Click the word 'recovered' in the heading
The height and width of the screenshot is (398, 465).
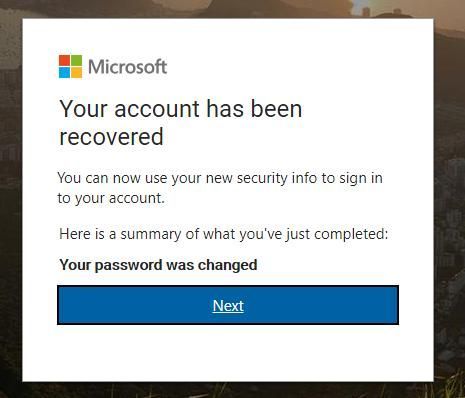111,137
